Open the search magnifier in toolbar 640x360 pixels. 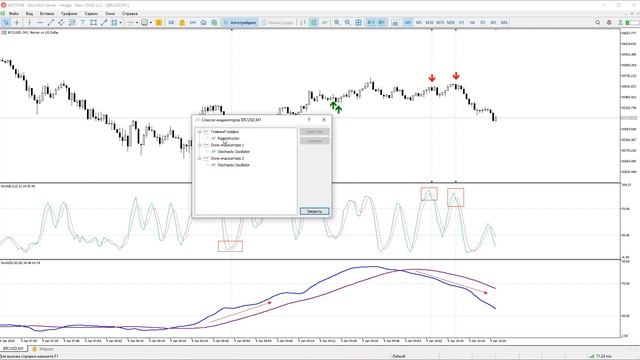click(x=598, y=22)
